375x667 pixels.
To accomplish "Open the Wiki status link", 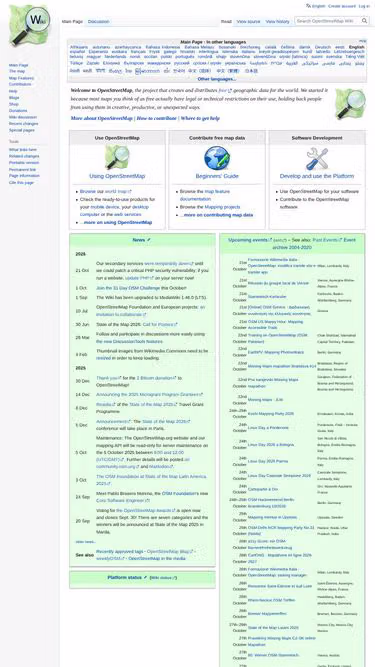I will (163, 578).
